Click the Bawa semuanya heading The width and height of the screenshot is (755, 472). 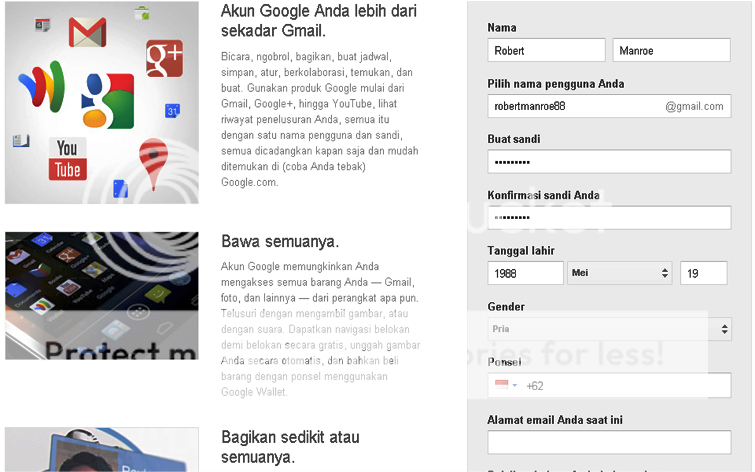tap(280, 241)
